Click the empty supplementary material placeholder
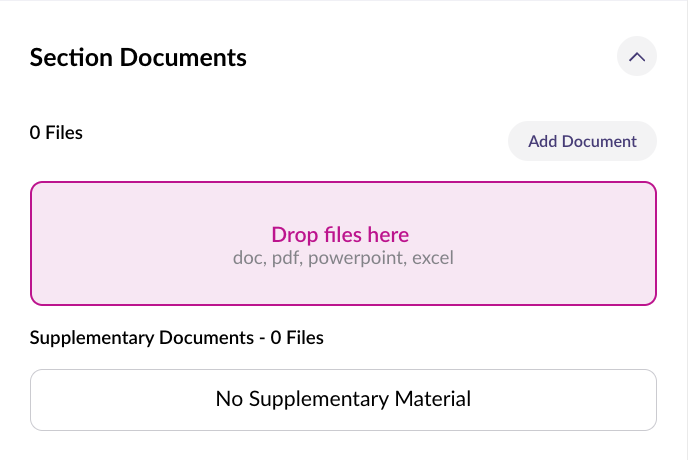The image size is (688, 460). click(x=343, y=400)
